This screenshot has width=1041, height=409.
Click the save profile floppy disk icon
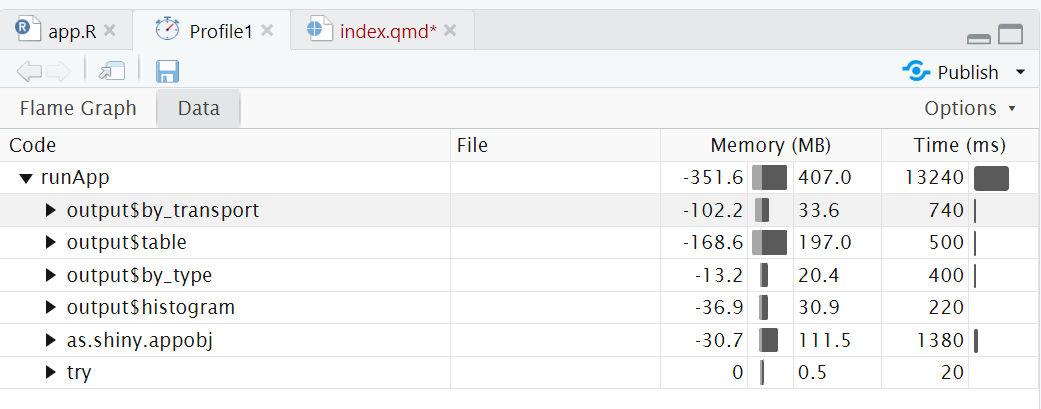167,71
